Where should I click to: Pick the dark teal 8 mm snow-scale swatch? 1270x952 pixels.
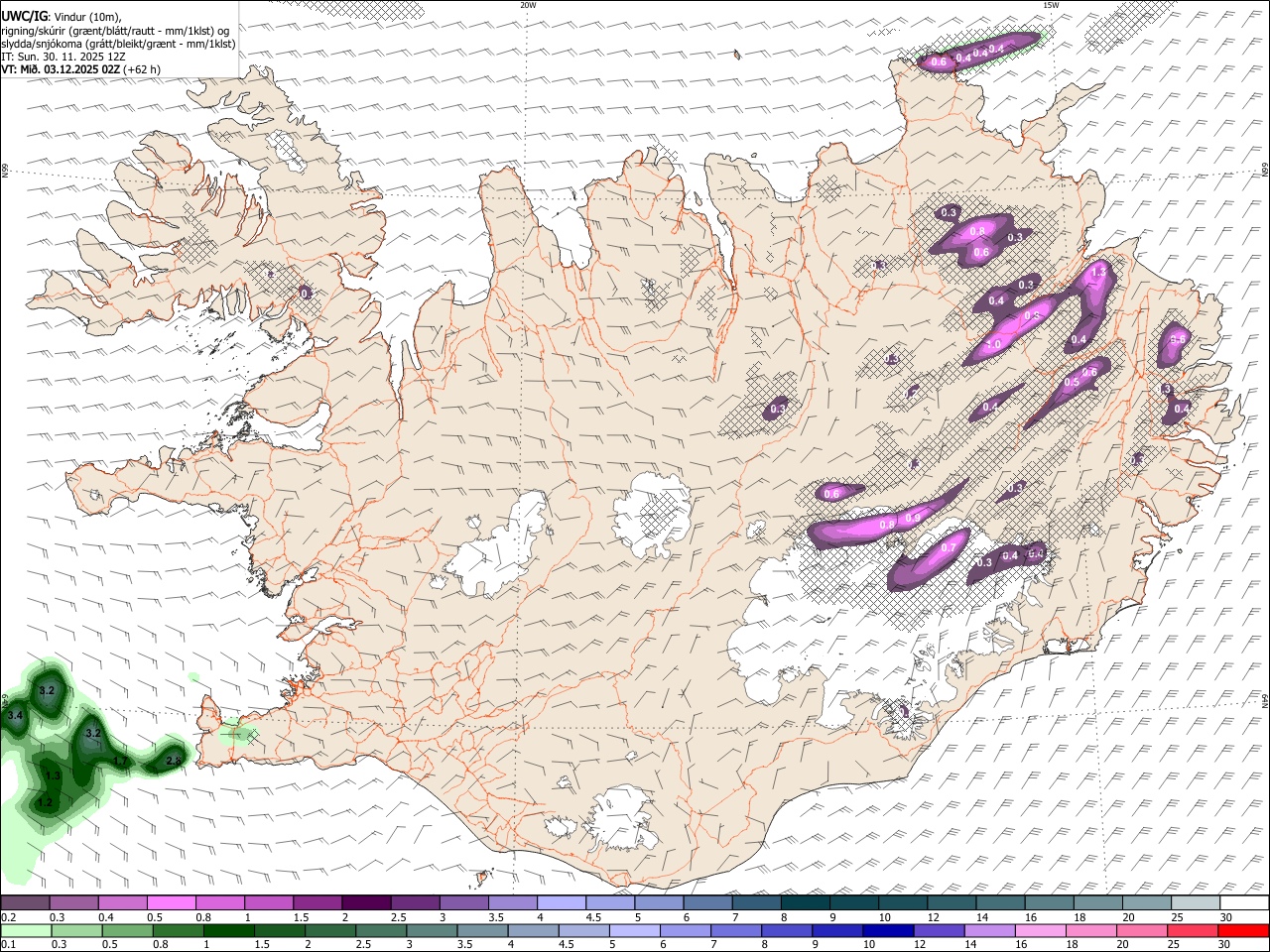[806, 903]
